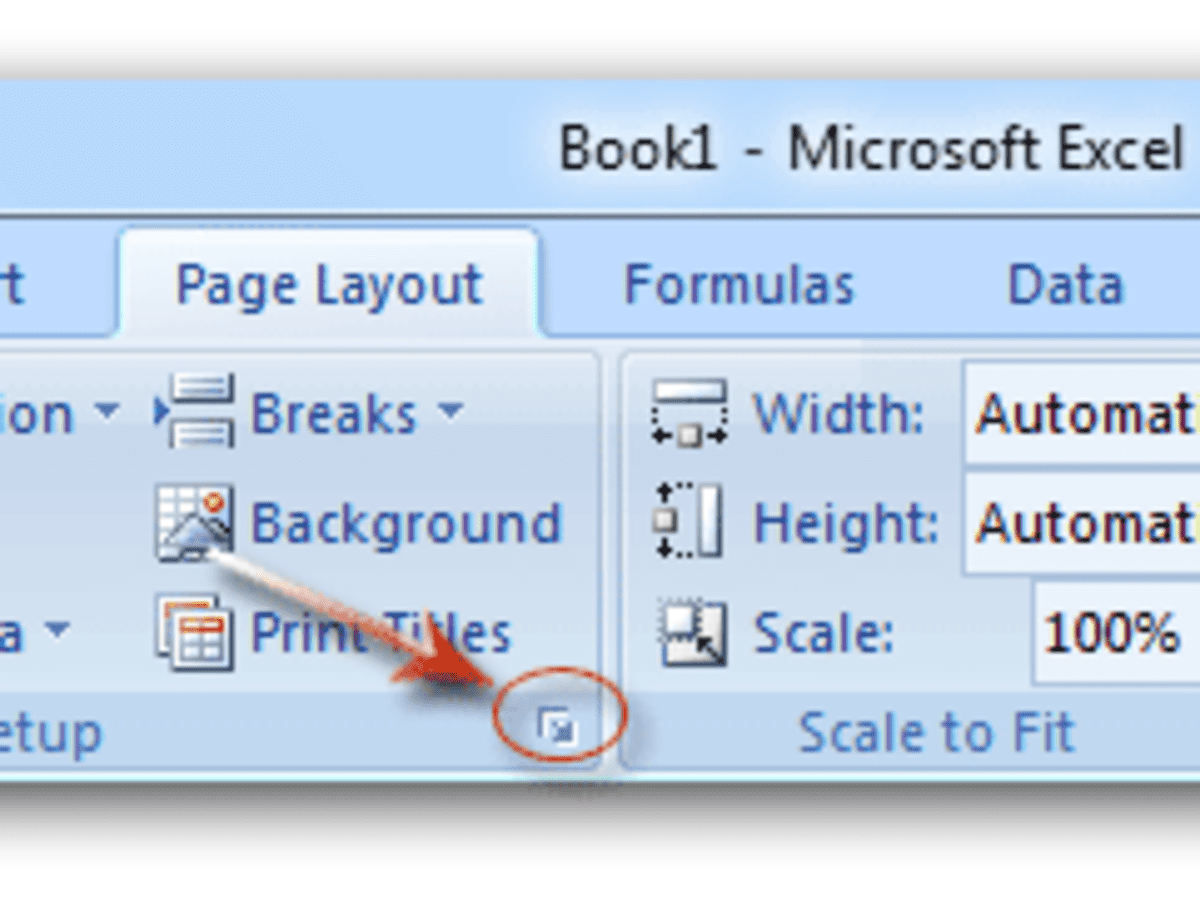The height and width of the screenshot is (900, 1200).
Task: Click the Width icon in Scale to Fit
Action: pyautogui.click(x=688, y=411)
